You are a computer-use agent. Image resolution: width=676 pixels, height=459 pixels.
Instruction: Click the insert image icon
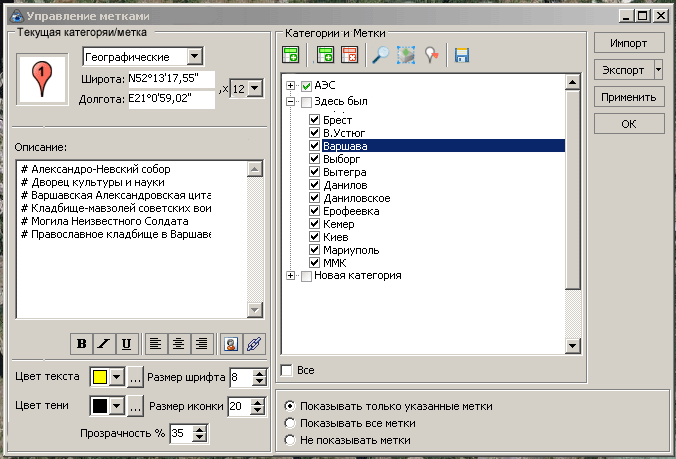[x=231, y=343]
